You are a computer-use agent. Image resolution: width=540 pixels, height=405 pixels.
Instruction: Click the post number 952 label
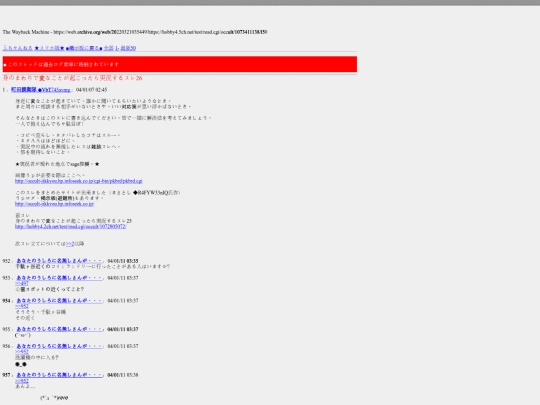(x=7, y=261)
